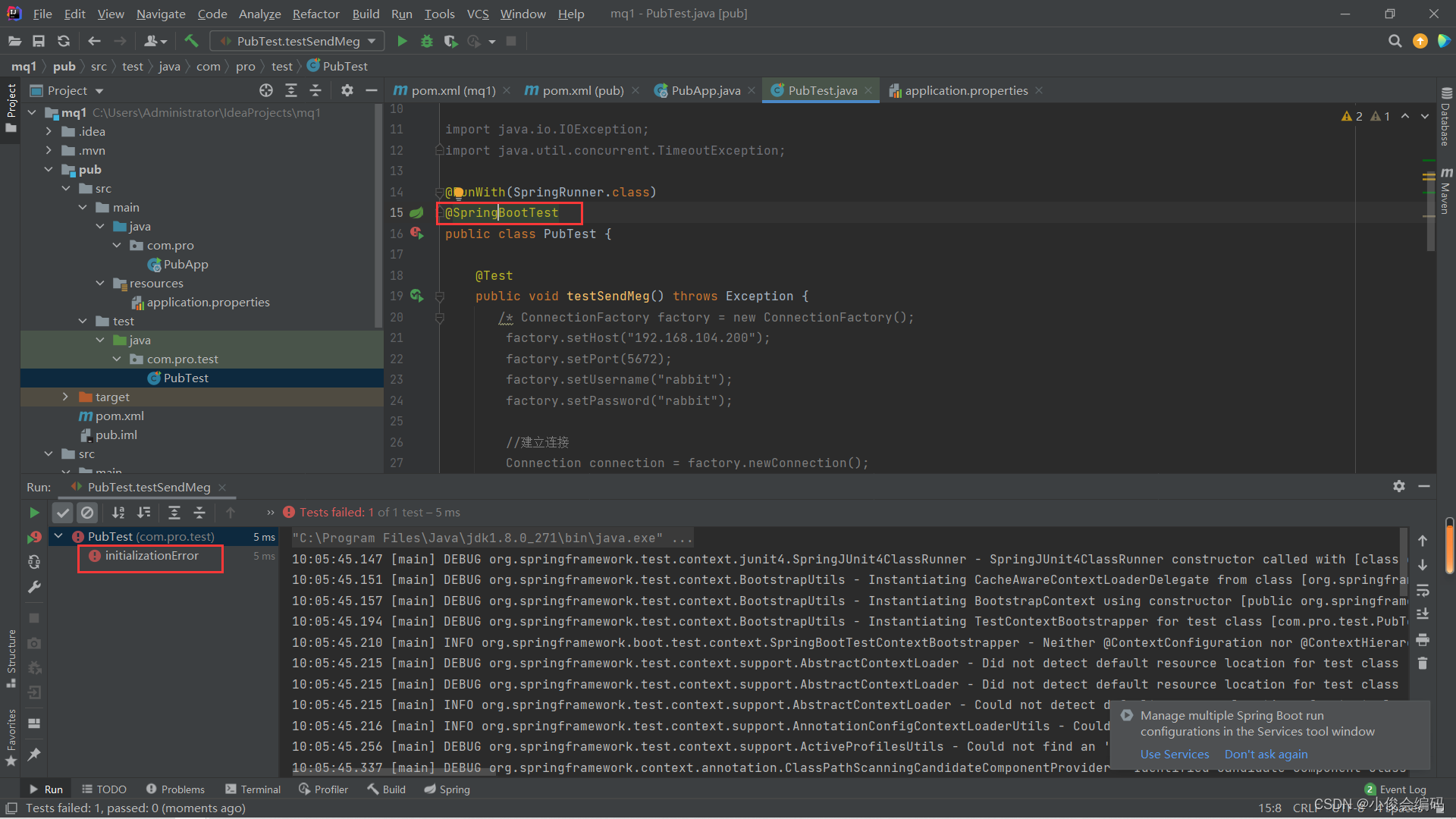Click Search Everywhere magnifier icon
1456x819 pixels.
[x=1395, y=41]
